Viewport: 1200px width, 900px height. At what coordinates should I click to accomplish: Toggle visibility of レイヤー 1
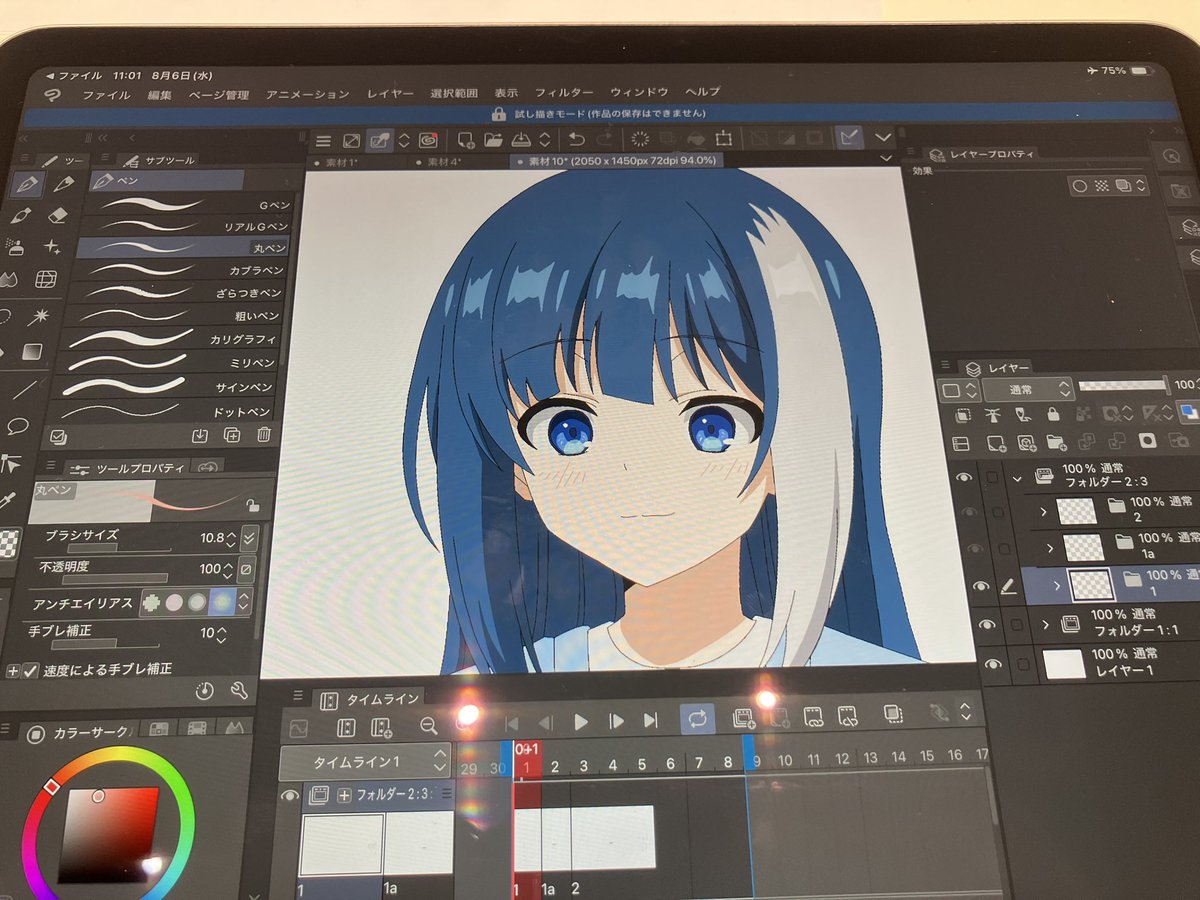992,663
